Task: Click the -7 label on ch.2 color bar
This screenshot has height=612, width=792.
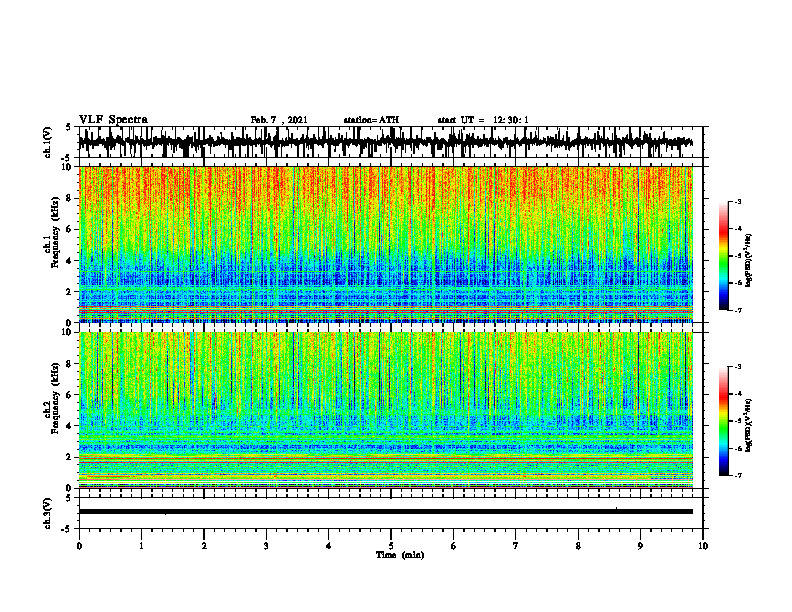Action: click(738, 475)
